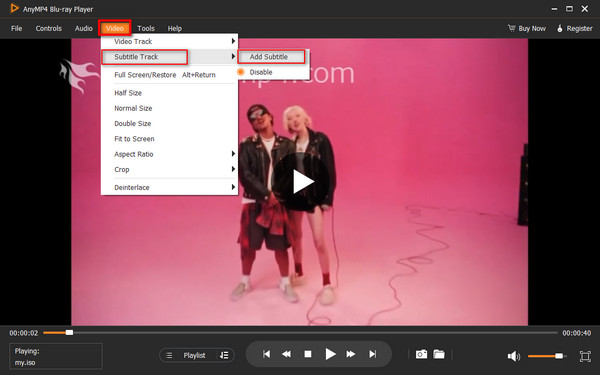Open playlist with the list lines icon
600x375 pixels.
click(x=169, y=355)
